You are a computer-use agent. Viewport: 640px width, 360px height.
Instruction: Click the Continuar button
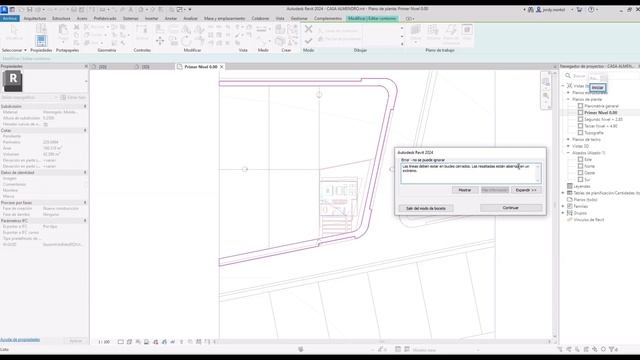coord(511,208)
